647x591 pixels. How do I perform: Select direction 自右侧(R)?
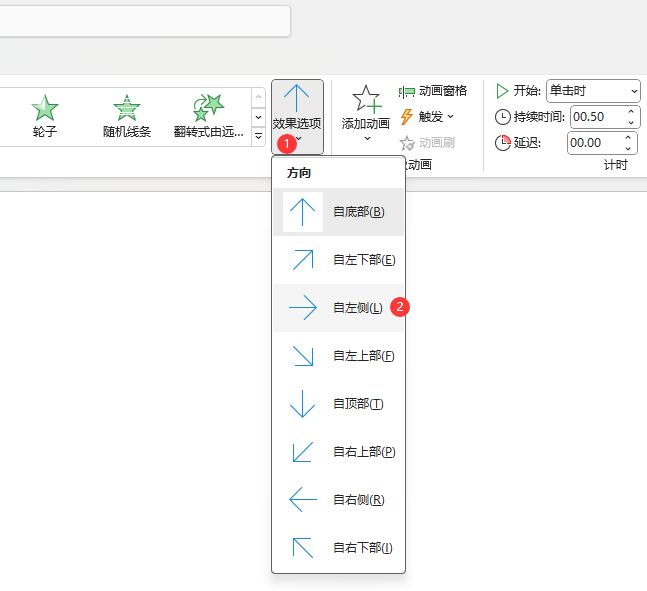[x=338, y=499]
